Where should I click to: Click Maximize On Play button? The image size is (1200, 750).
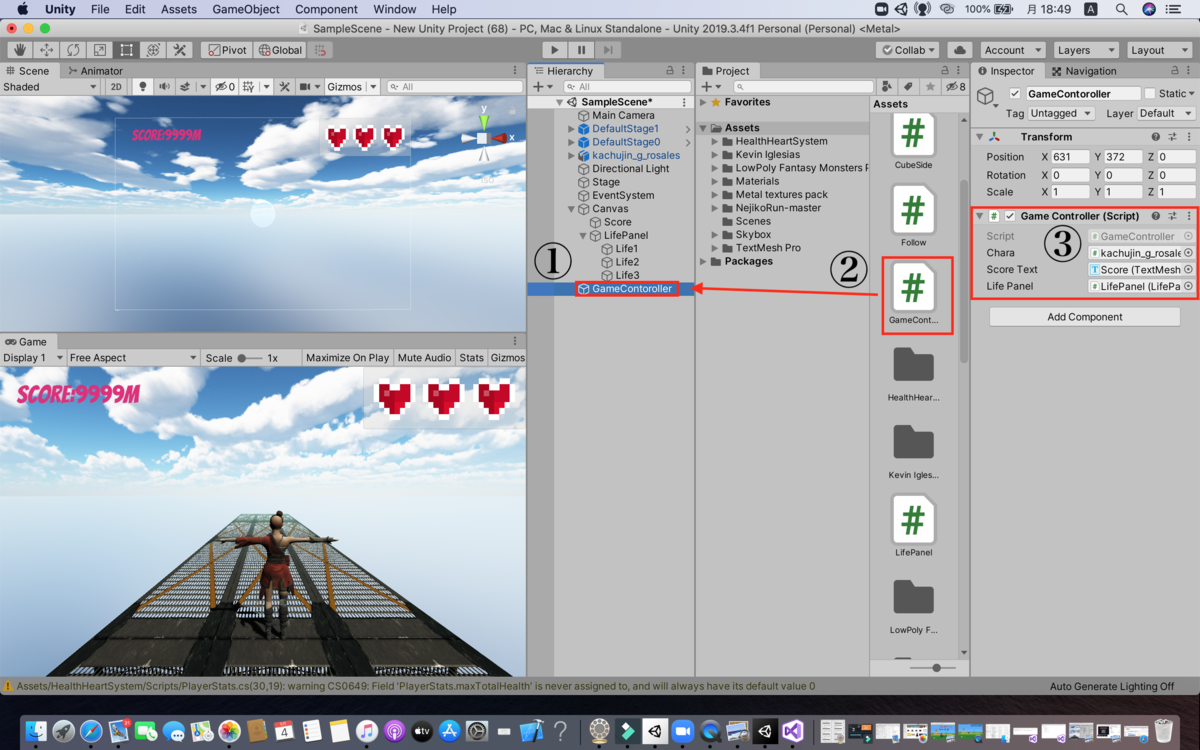pyautogui.click(x=348, y=358)
